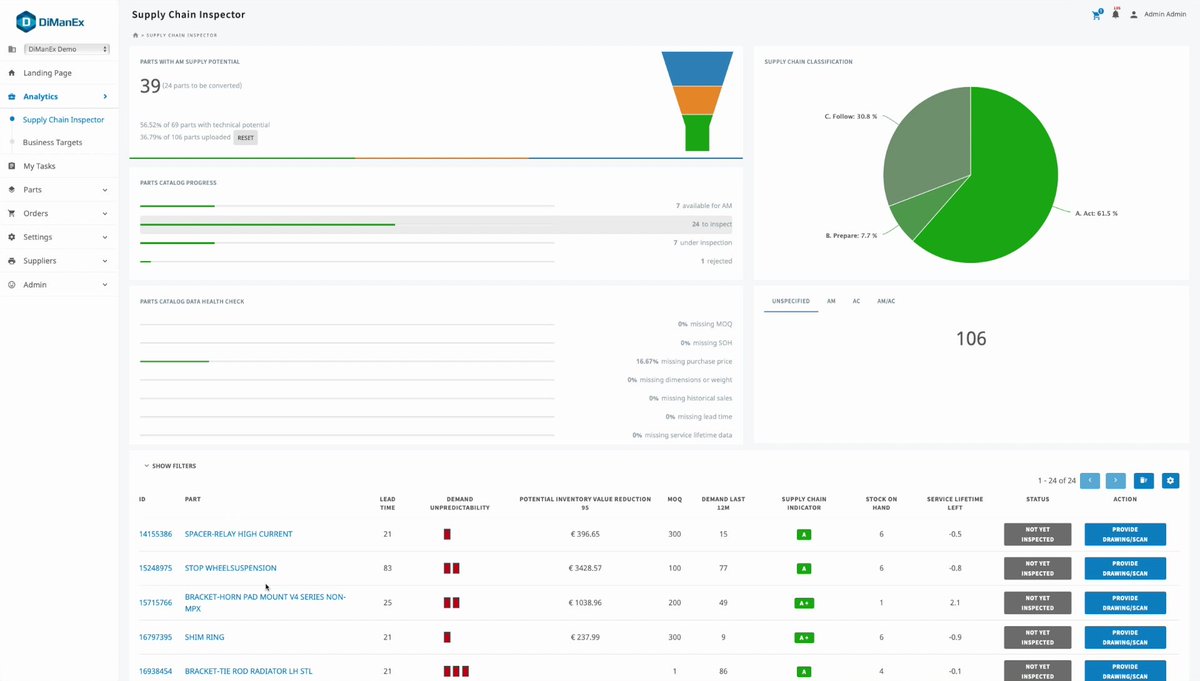Open the Landing Page menu item
Image resolution: width=1200 pixels, height=681 pixels.
(x=47, y=73)
